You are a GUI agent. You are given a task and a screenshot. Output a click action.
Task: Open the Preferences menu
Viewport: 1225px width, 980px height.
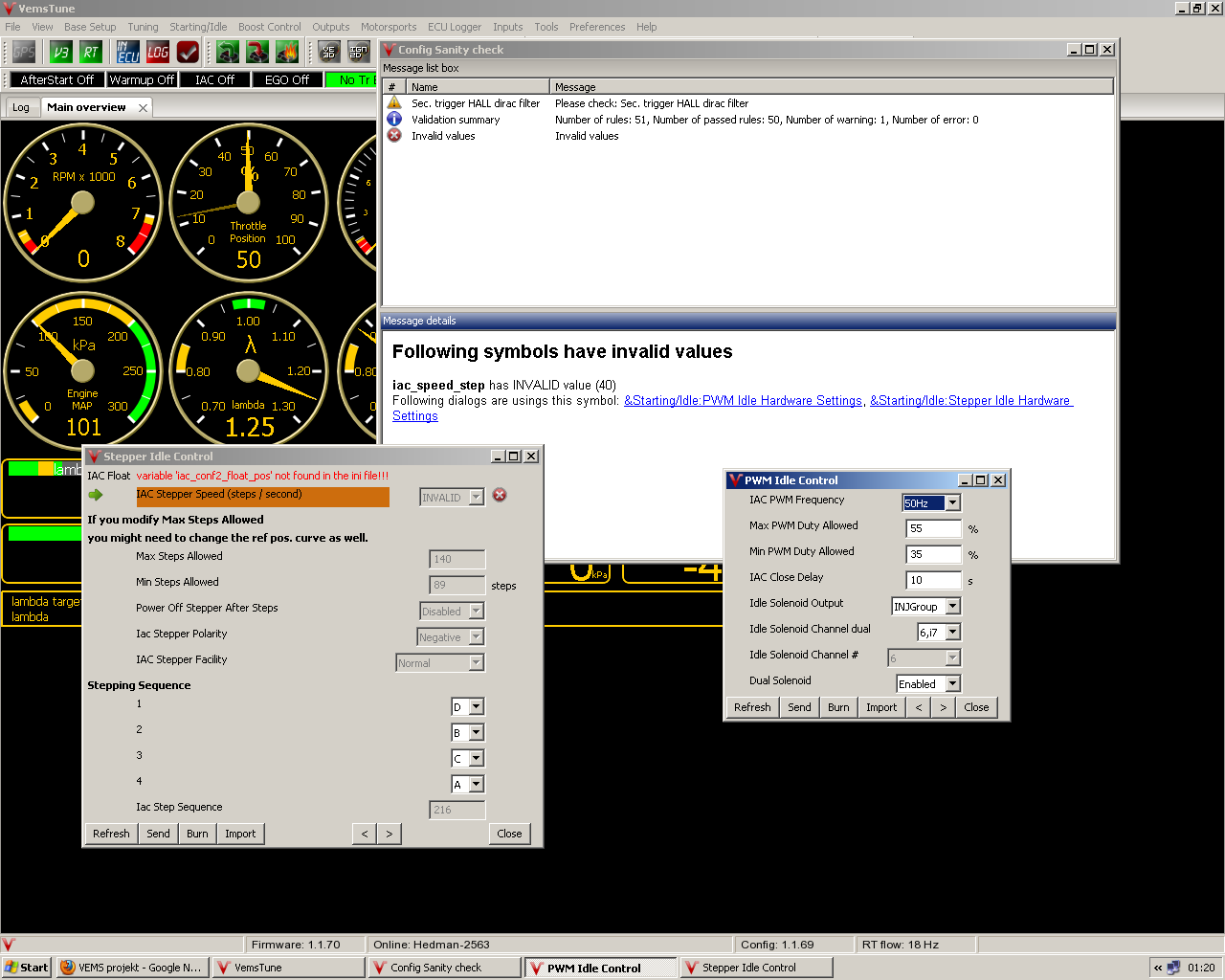(x=597, y=27)
